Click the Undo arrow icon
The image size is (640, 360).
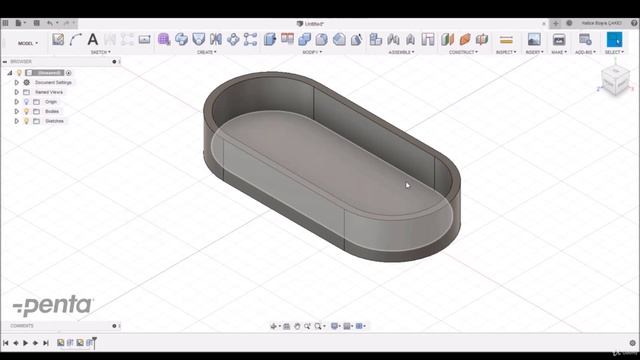[x=50, y=23]
